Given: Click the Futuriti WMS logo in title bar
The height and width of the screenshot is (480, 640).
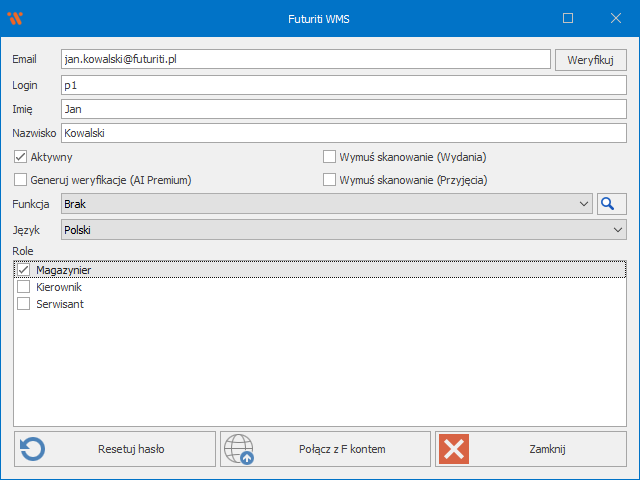Looking at the screenshot, I should point(15,18).
